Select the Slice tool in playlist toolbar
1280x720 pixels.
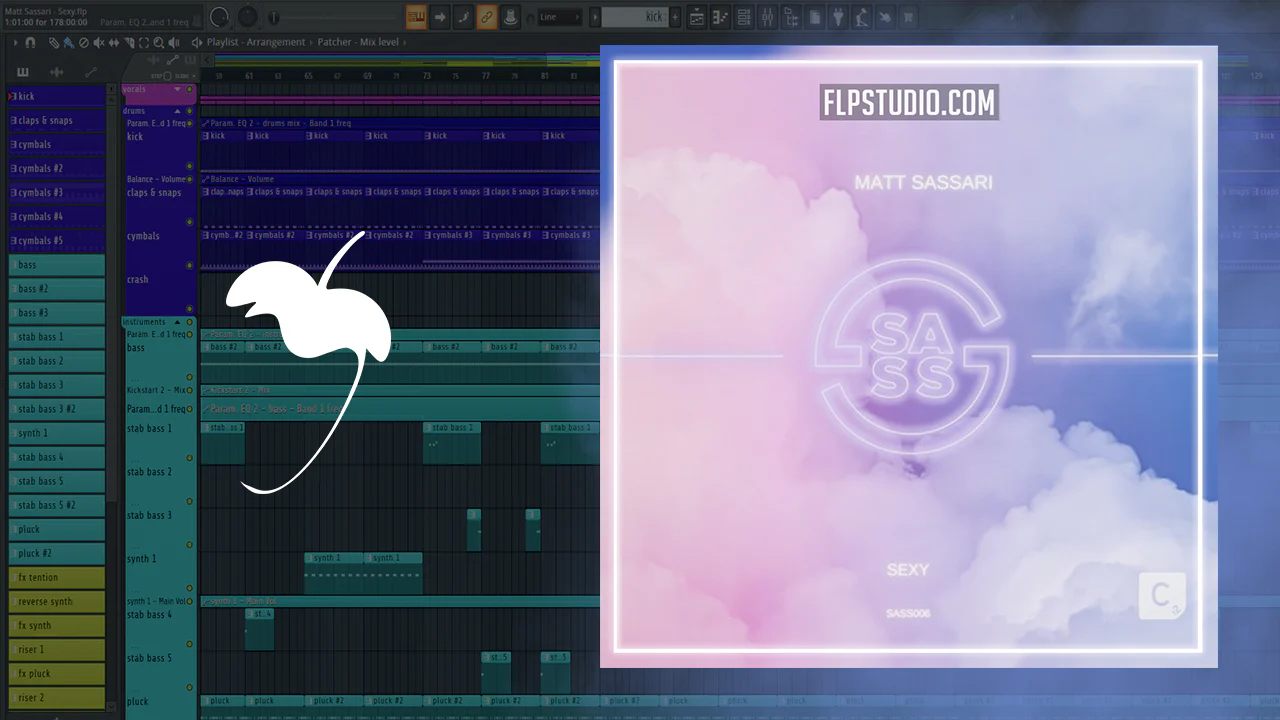pyautogui.click(x=129, y=42)
